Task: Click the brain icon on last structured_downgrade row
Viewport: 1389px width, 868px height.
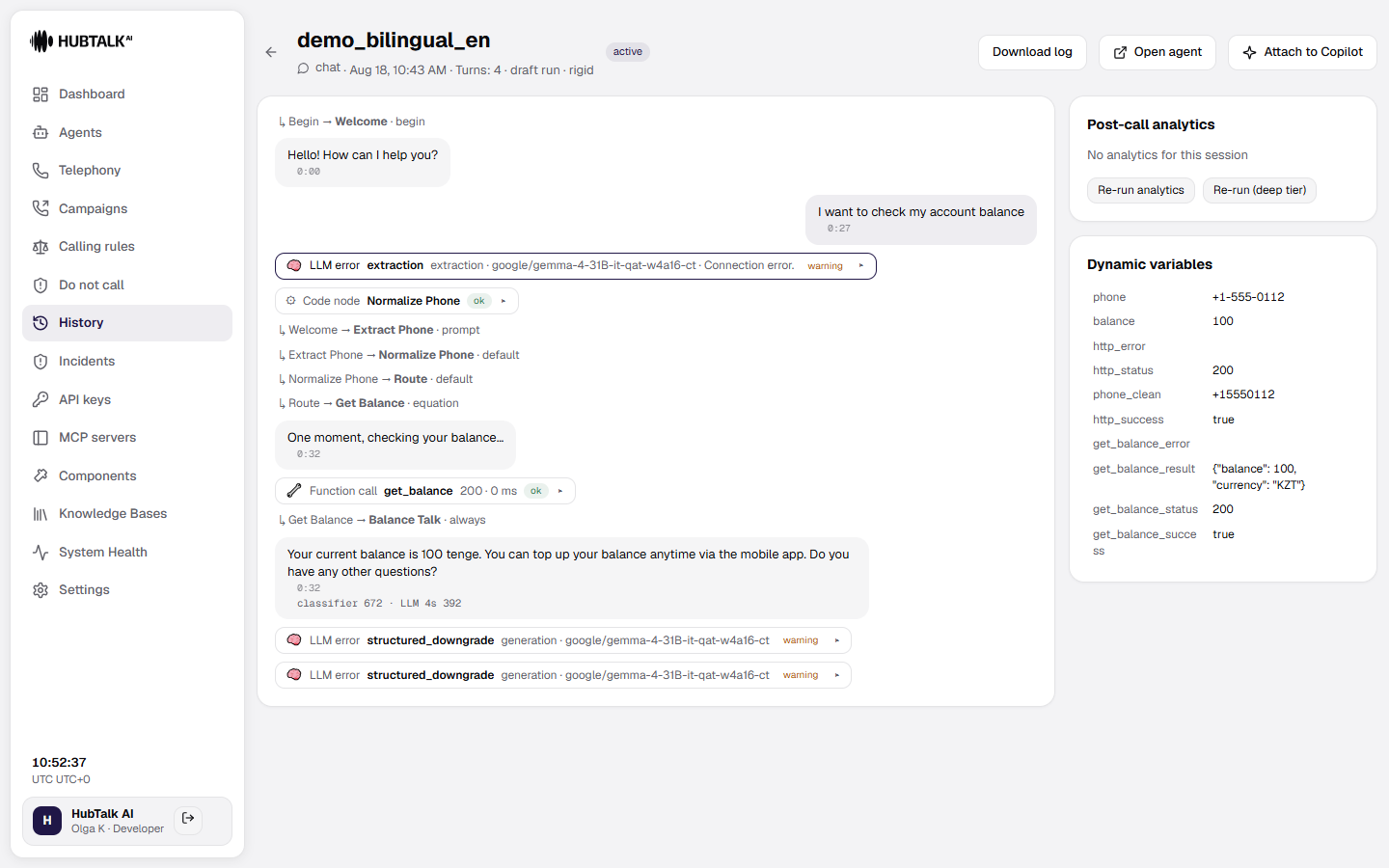Action: [x=294, y=675]
